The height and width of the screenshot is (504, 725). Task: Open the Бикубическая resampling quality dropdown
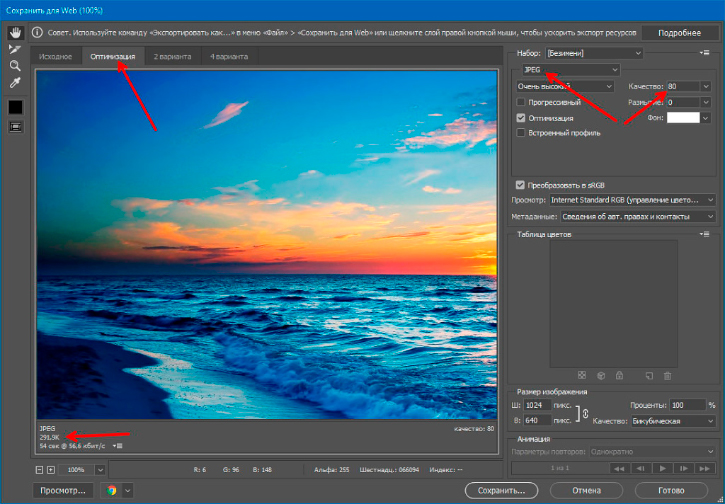(673, 422)
